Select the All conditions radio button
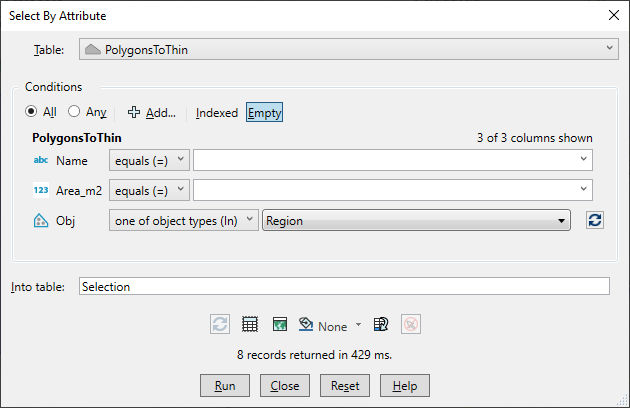This screenshot has width=630, height=408. tap(32, 113)
